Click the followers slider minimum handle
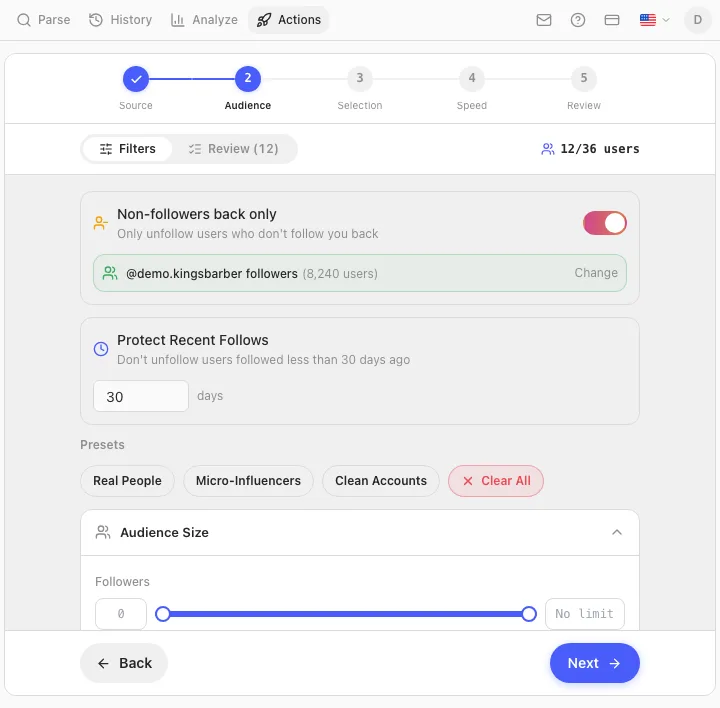720x708 pixels. [163, 614]
